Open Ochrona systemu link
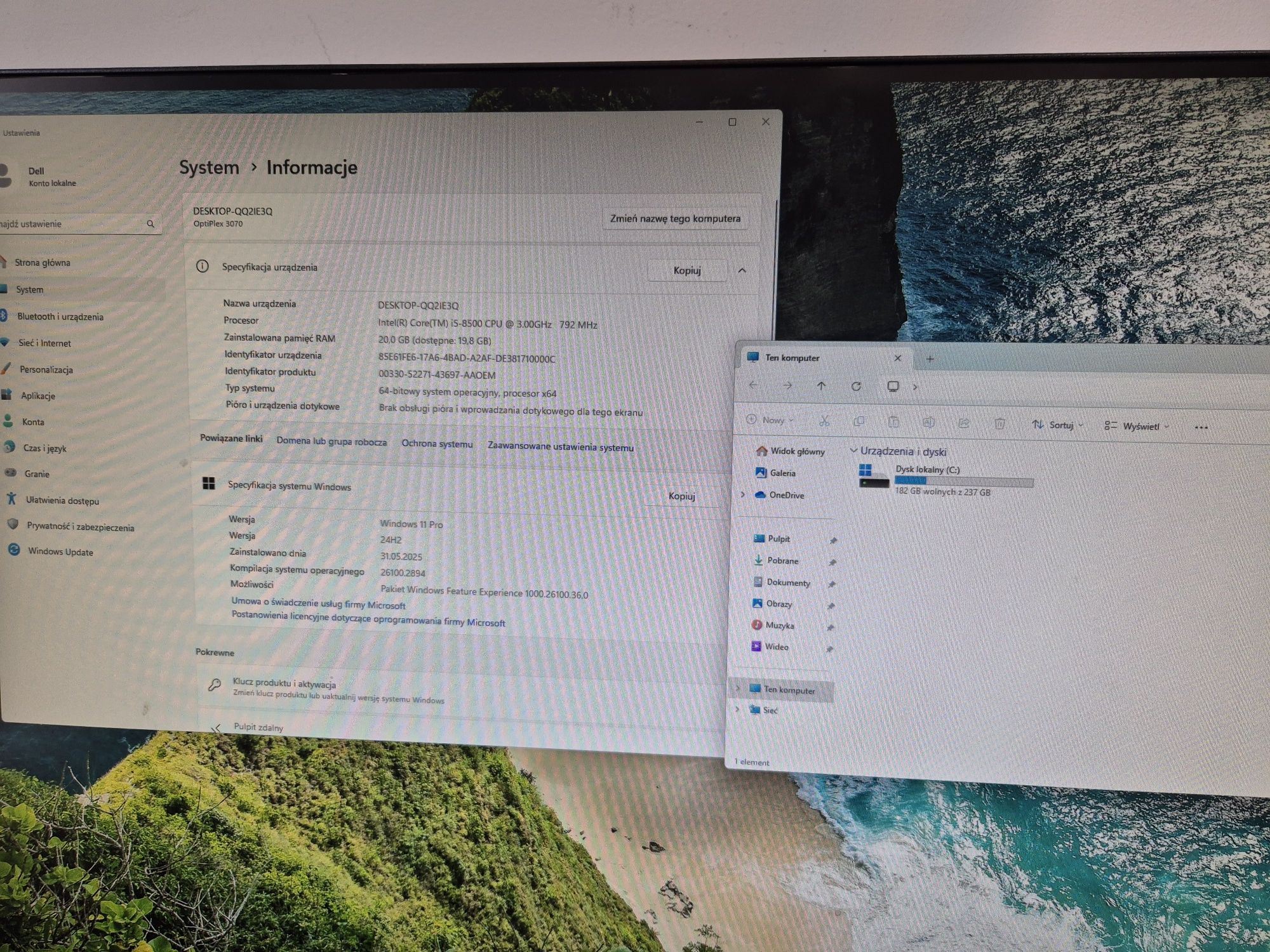The image size is (1270, 952). pos(437,444)
